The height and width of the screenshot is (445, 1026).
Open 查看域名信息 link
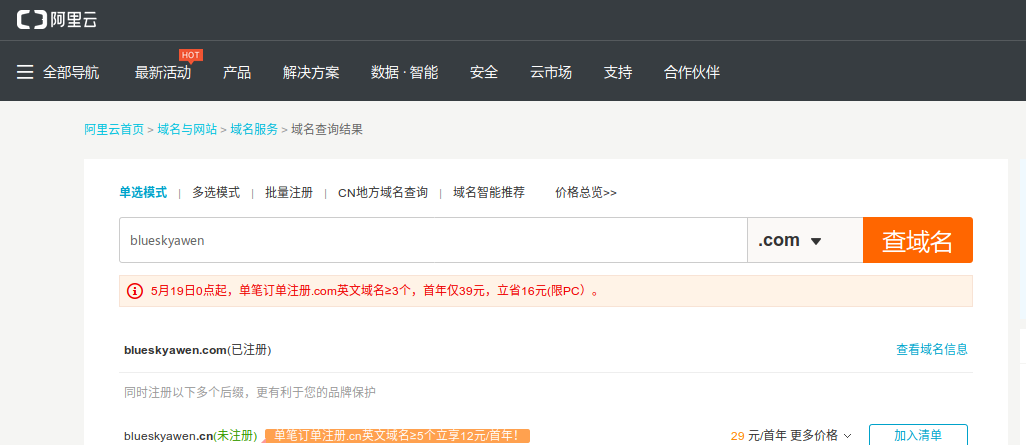tap(931, 349)
